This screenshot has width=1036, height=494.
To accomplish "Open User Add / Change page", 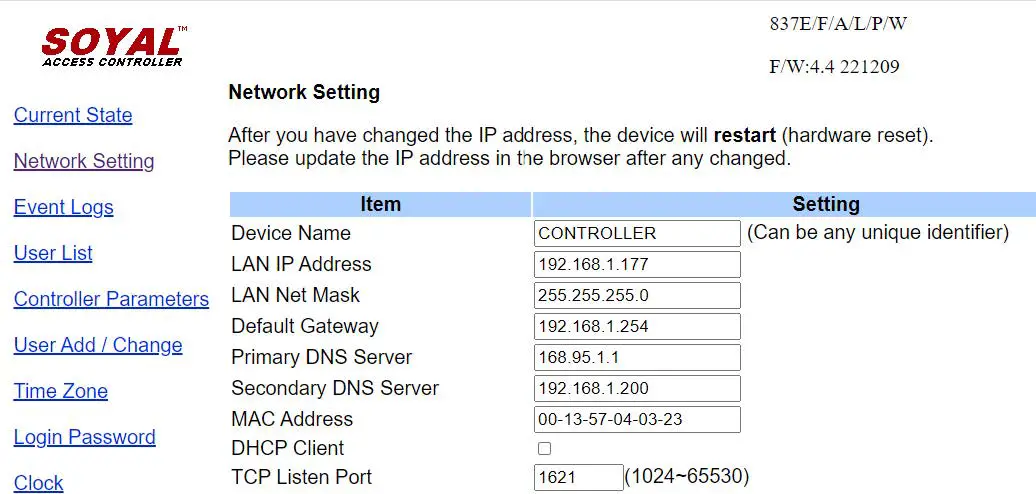I will click(98, 345).
